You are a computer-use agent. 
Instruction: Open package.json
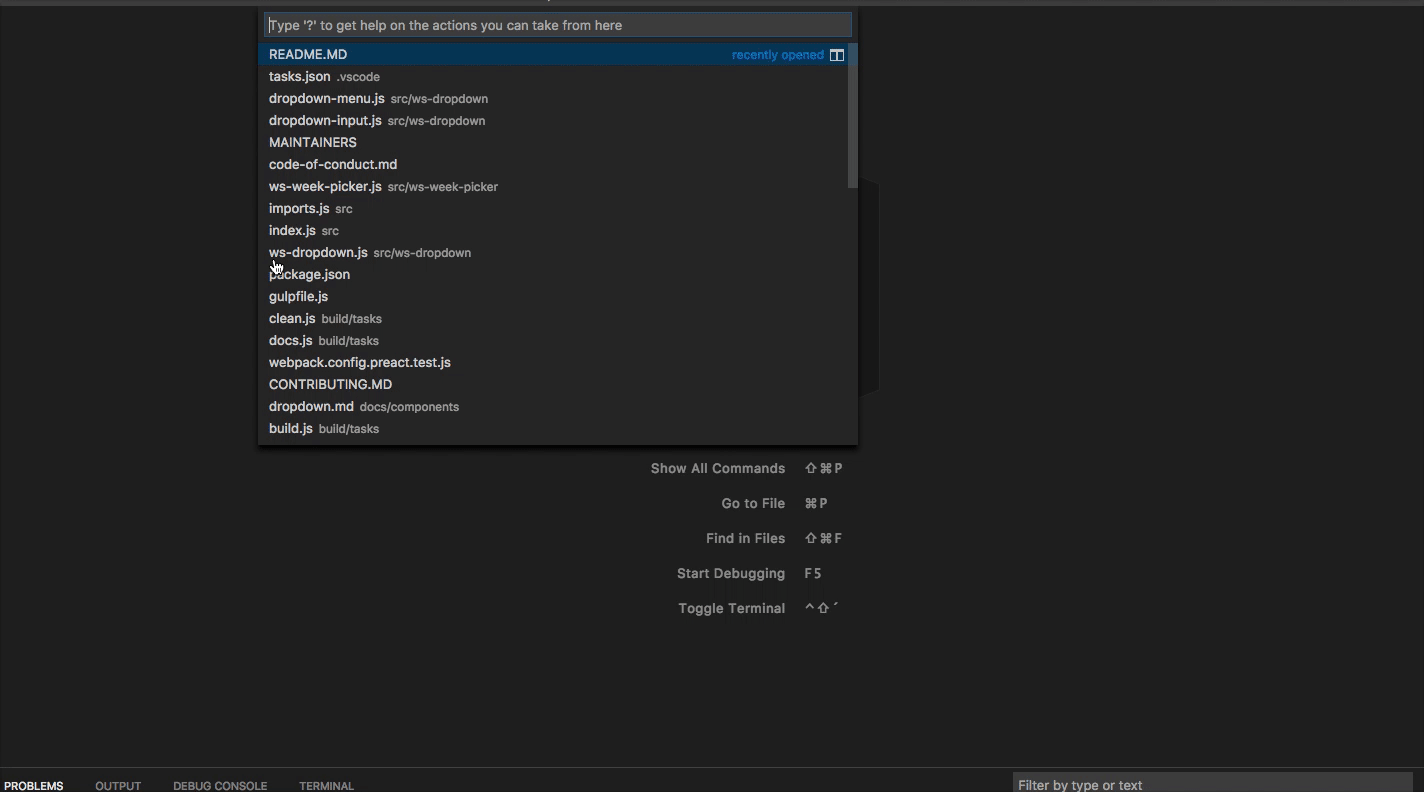tap(553, 275)
